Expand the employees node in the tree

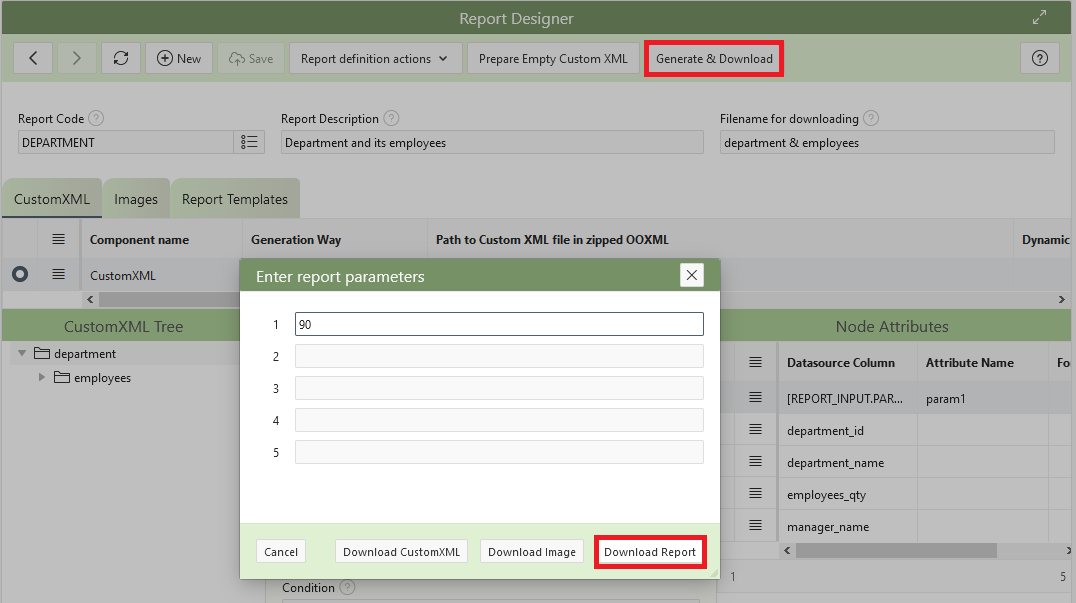click(41, 377)
